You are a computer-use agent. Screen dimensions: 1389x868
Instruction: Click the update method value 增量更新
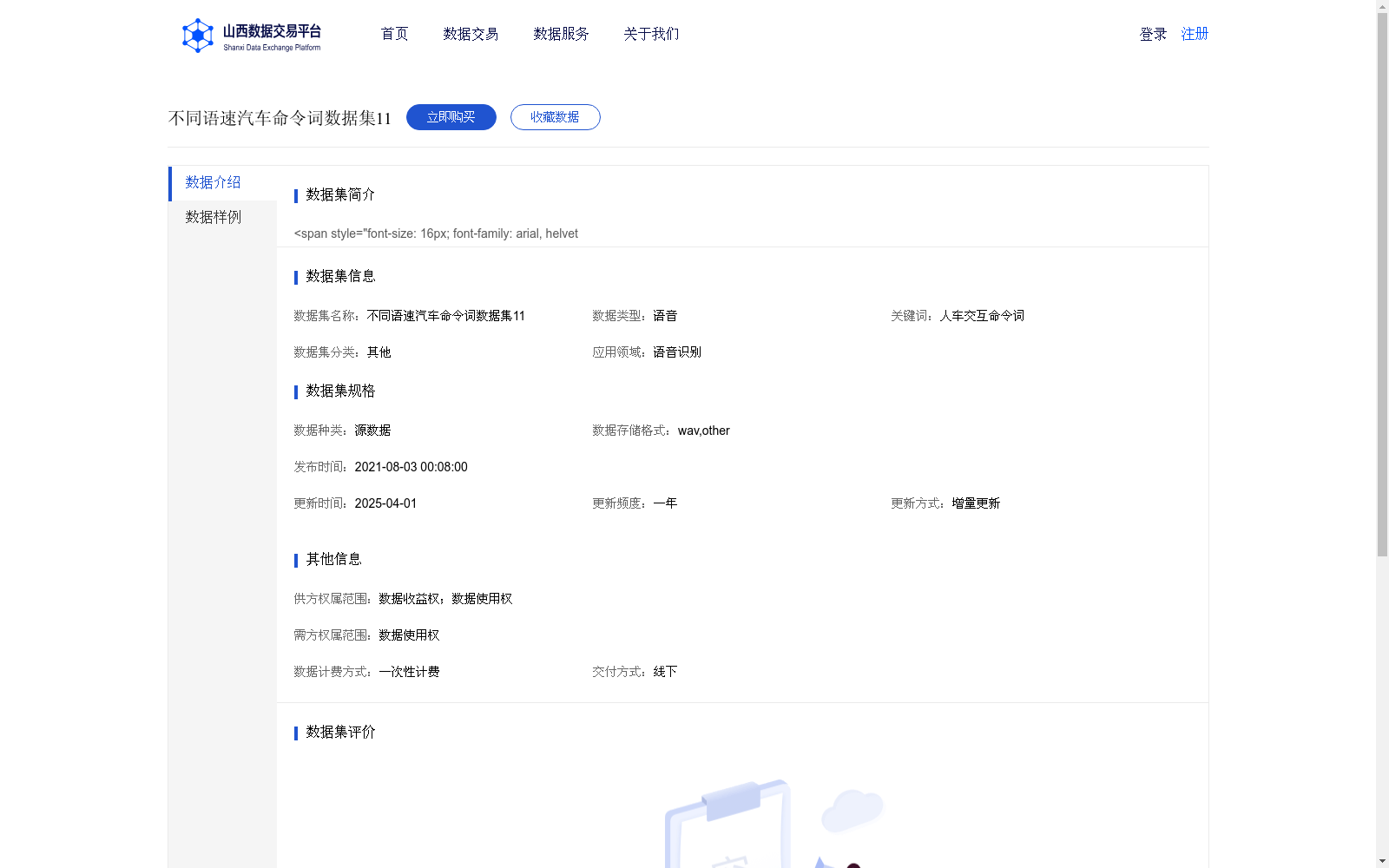point(976,503)
